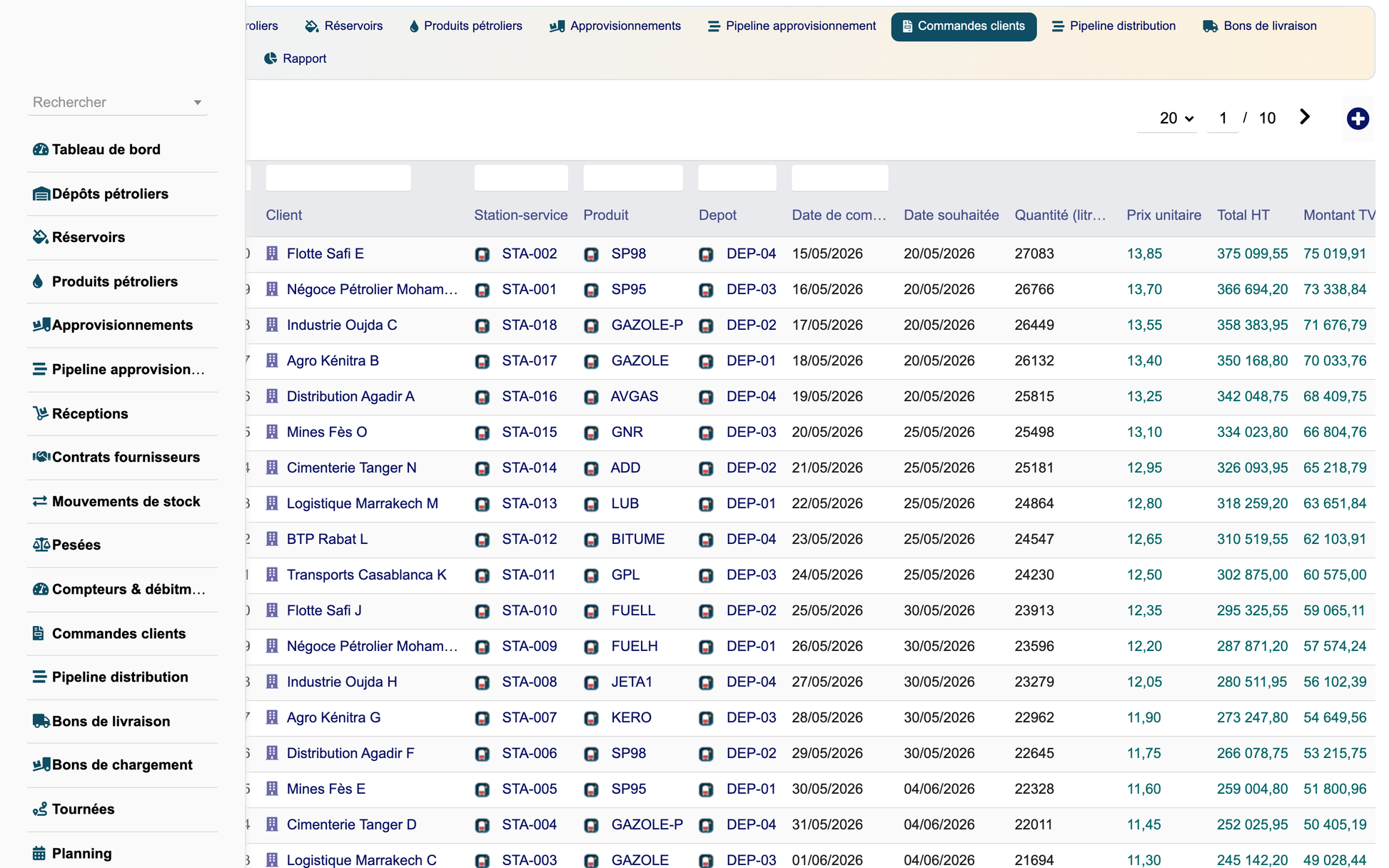The width and height of the screenshot is (1389, 868).
Task: Sort by the Total HT column header
Action: (x=1243, y=215)
